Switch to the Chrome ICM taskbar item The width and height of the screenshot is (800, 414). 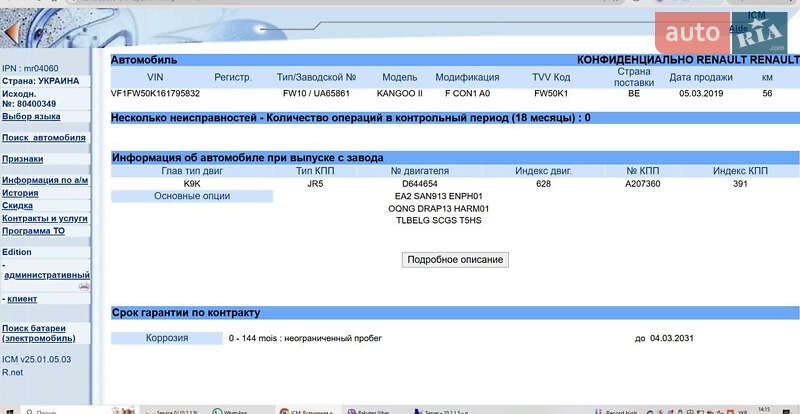pos(308,411)
